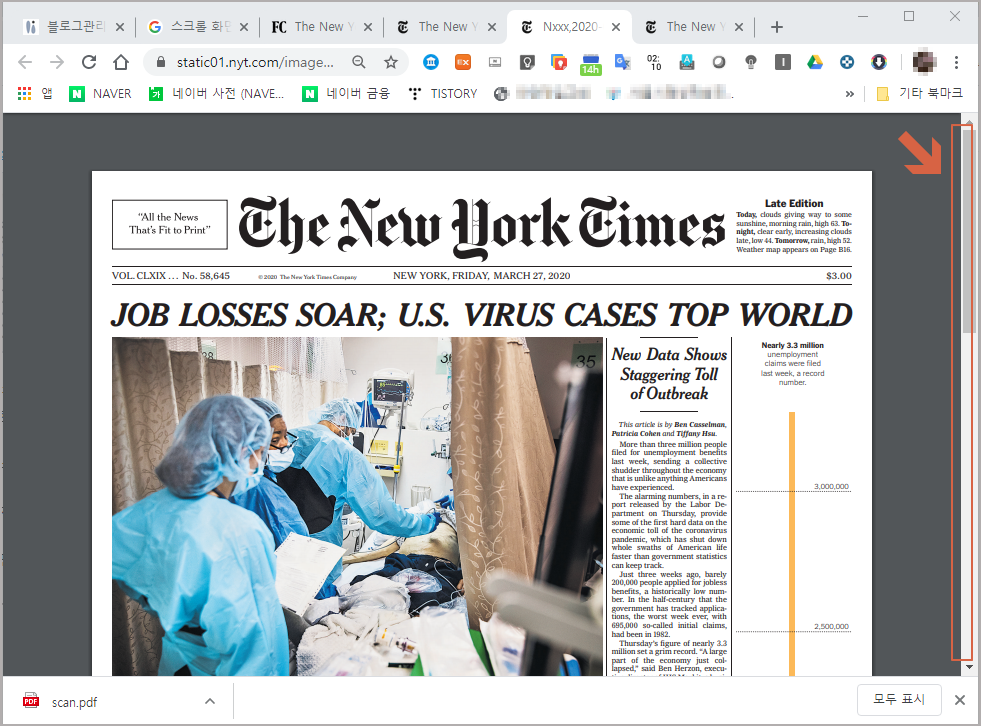This screenshot has width=981, height=726.
Task: Click the $3.00 price text
Action: point(838,275)
